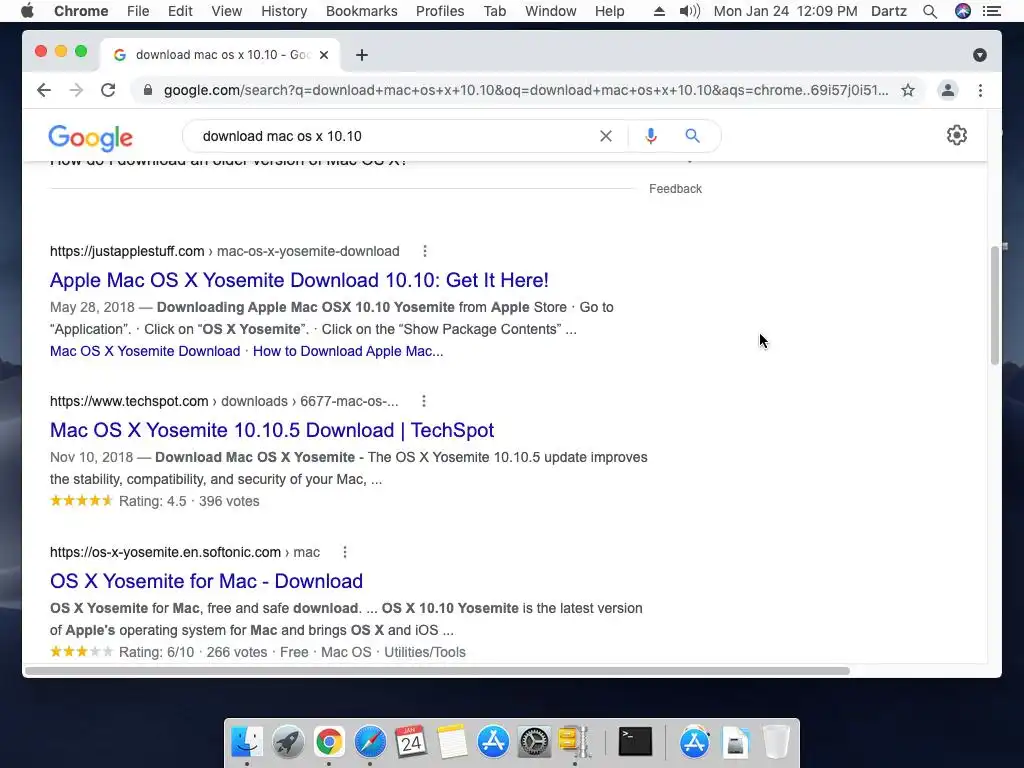The width and height of the screenshot is (1024, 768).
Task: Follow the 'Mac OS X Yosemite Download' sitelink
Action: [145, 351]
